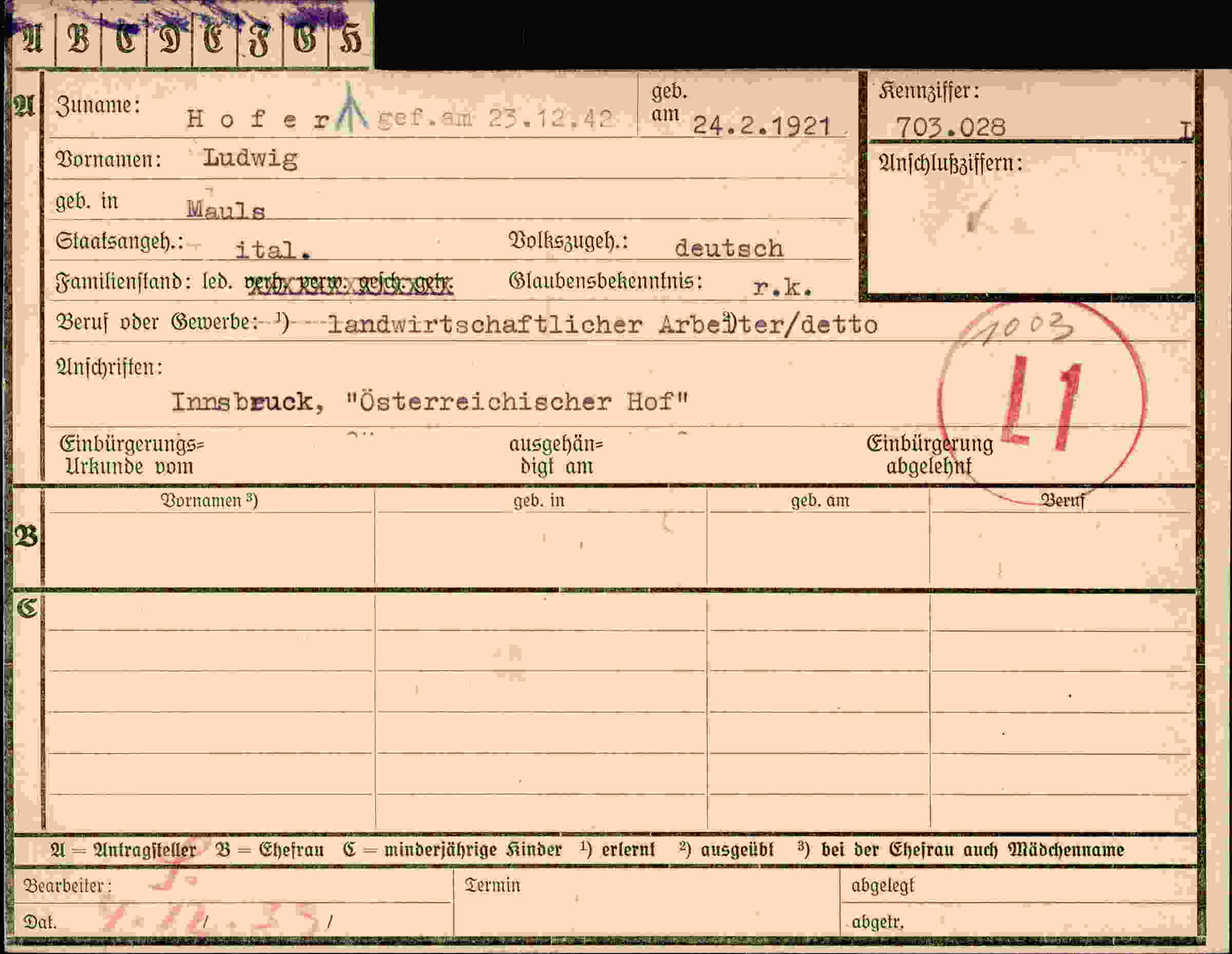Click the crossed-out marital status options
Image resolution: width=1232 pixels, height=954 pixels.
[349, 284]
